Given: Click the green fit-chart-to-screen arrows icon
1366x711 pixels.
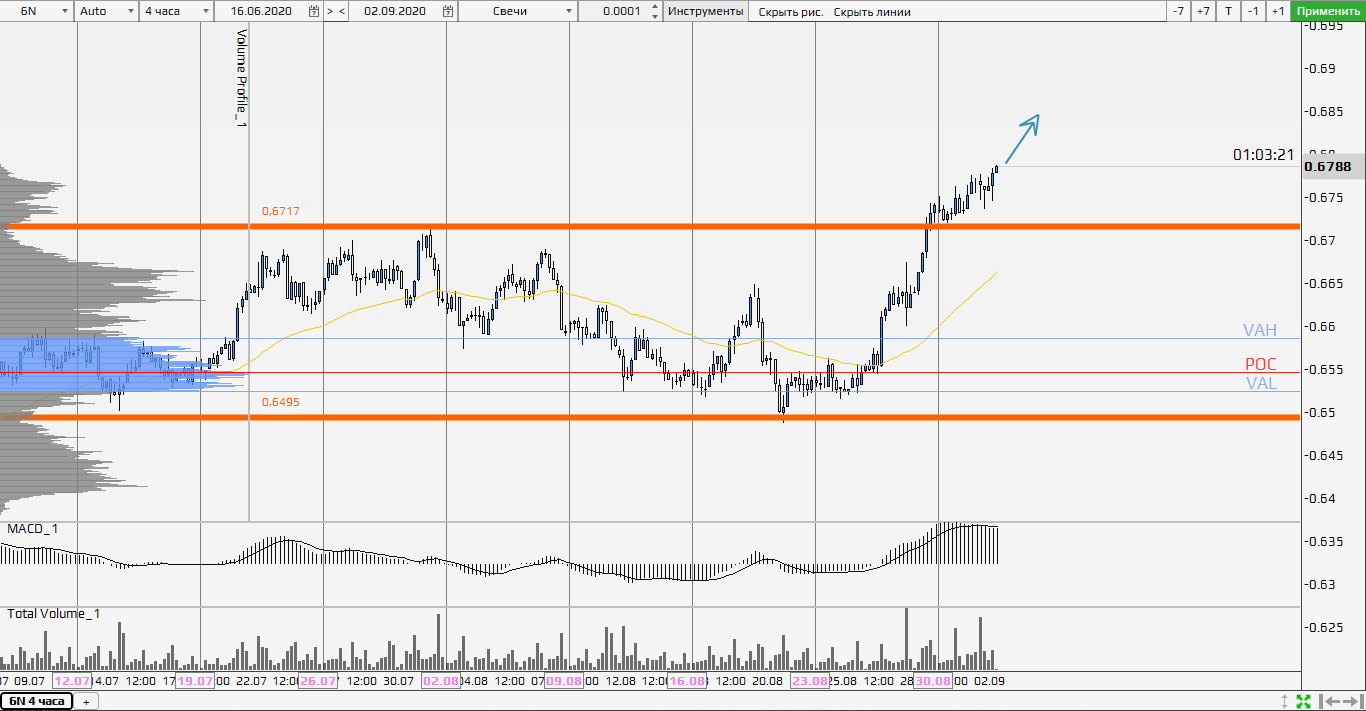Looking at the screenshot, I should pyautogui.click(x=1303, y=701).
